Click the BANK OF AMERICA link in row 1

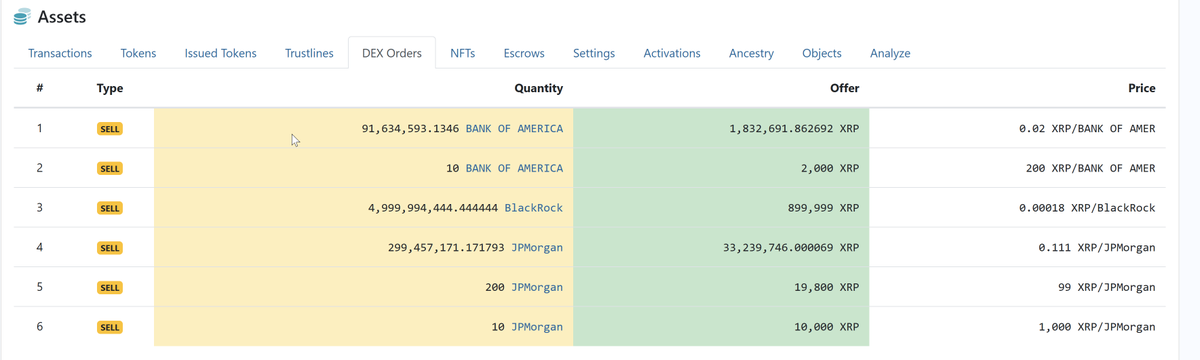click(514, 129)
